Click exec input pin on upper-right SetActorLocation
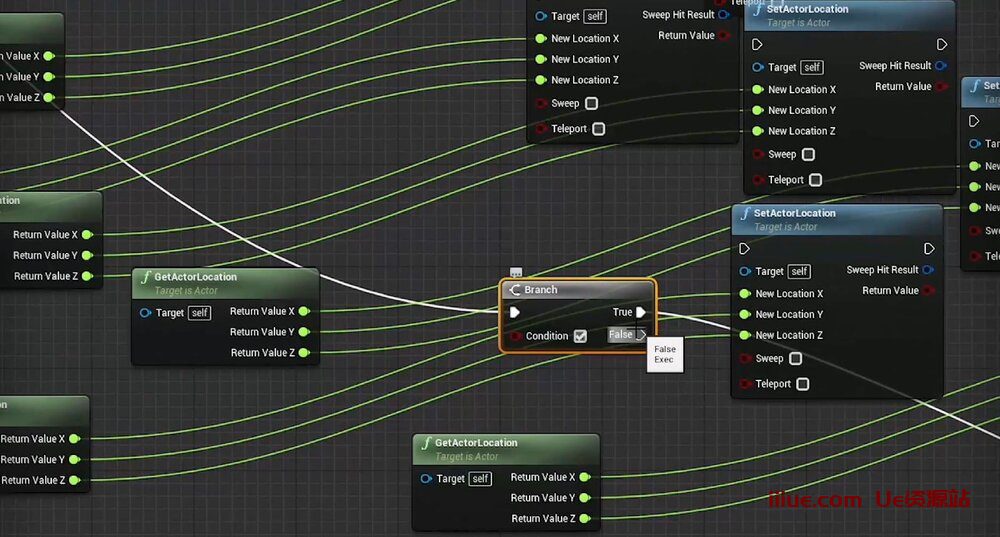 (x=757, y=44)
